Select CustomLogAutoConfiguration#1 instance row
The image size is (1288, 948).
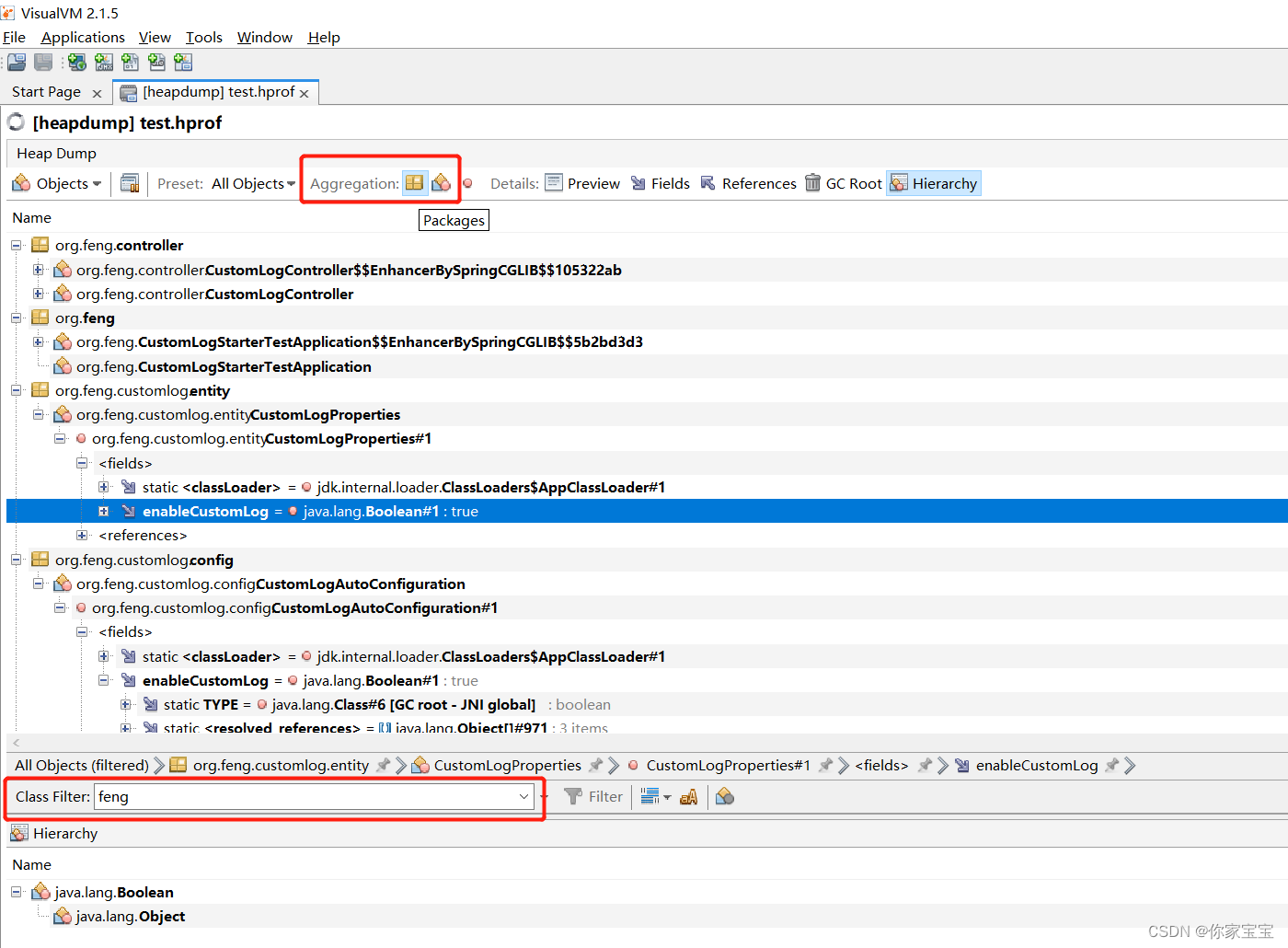[294, 607]
